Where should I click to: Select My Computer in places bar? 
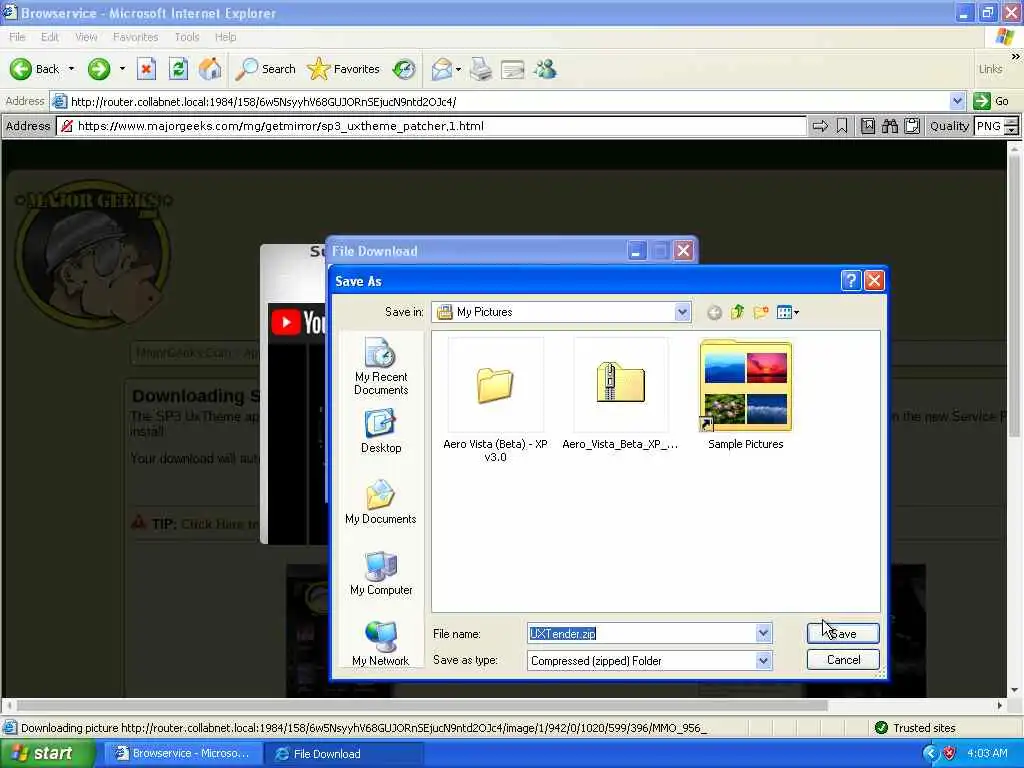coord(381,573)
